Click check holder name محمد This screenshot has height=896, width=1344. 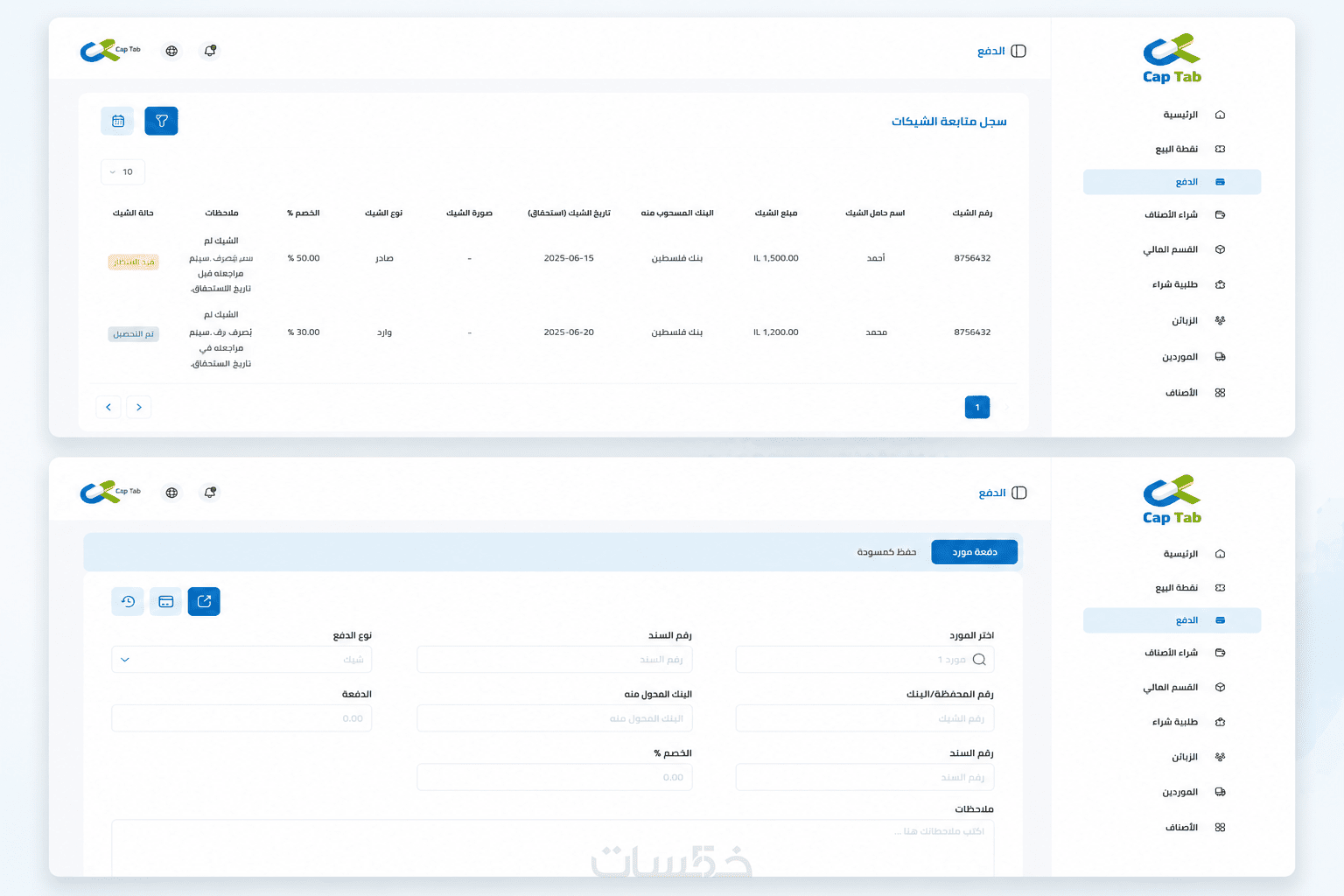tap(877, 332)
